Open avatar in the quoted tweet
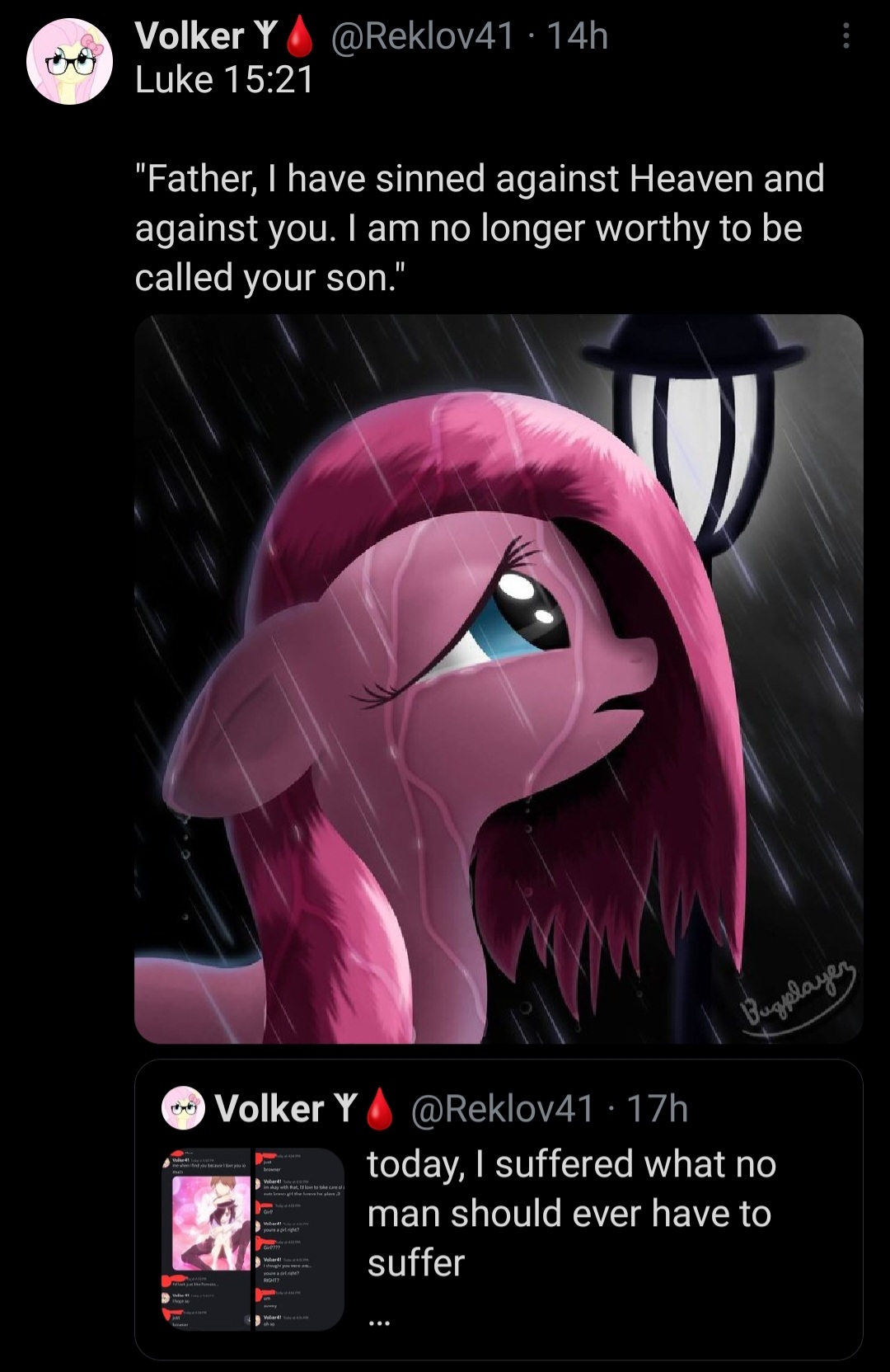 point(183,1107)
